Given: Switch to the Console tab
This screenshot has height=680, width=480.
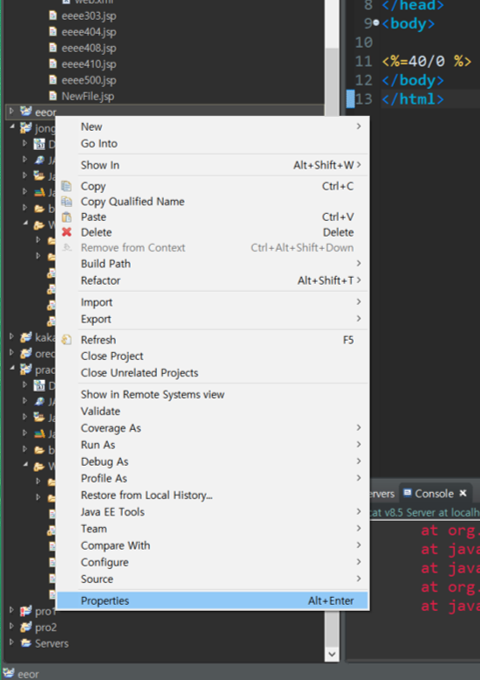Looking at the screenshot, I should click(x=434, y=494).
